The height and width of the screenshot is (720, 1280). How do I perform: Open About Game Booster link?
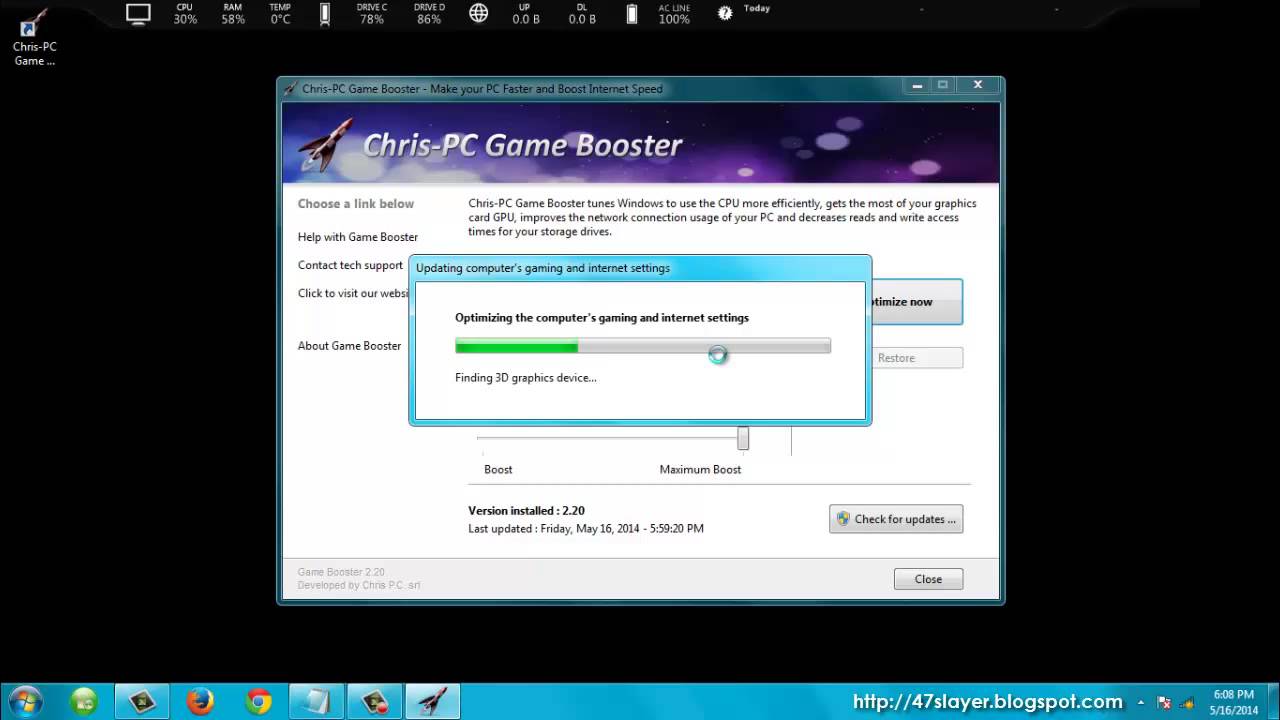pyautogui.click(x=349, y=346)
